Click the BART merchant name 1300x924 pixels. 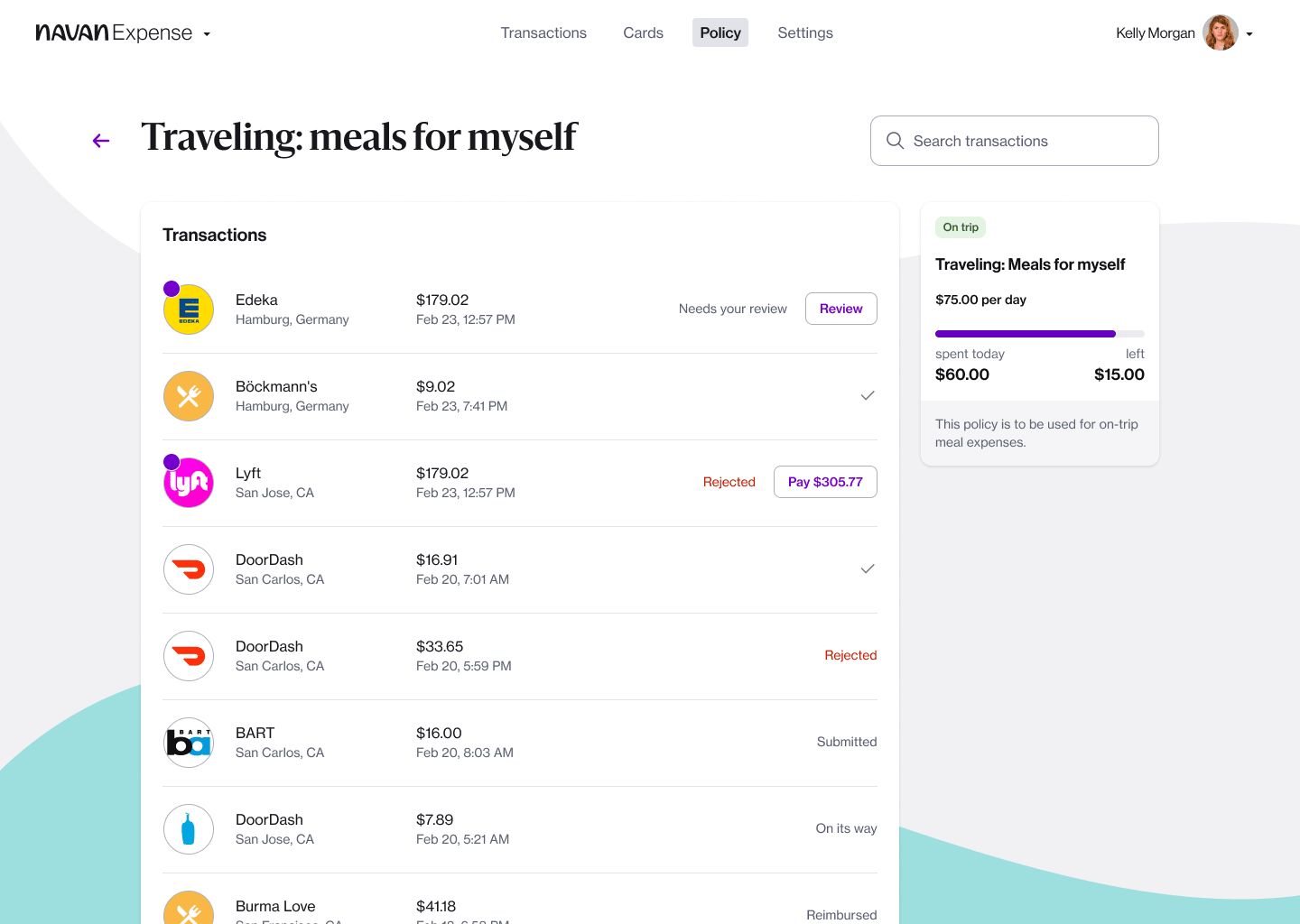tap(255, 733)
